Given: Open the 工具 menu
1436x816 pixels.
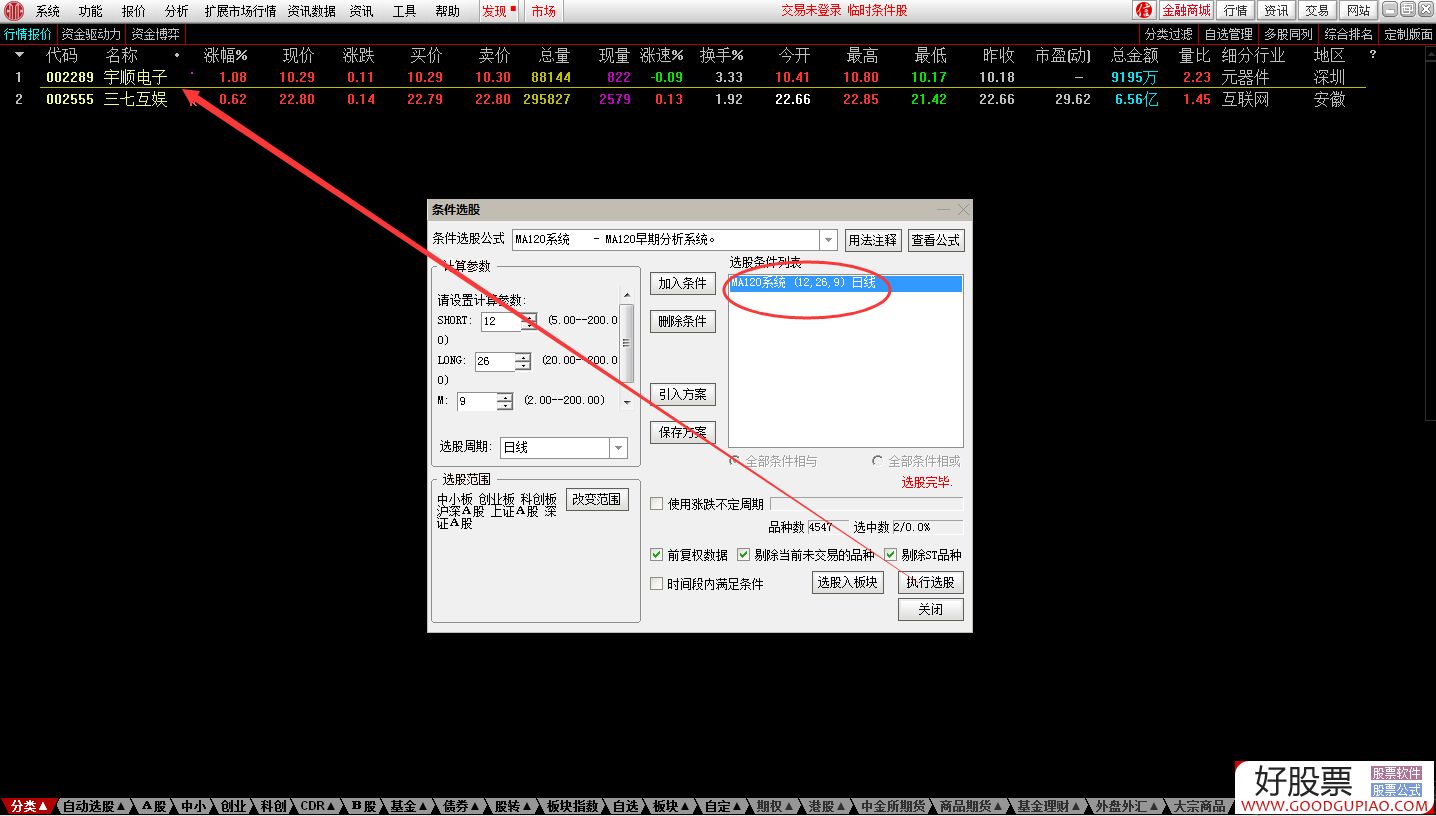Looking at the screenshot, I should pyautogui.click(x=404, y=11).
